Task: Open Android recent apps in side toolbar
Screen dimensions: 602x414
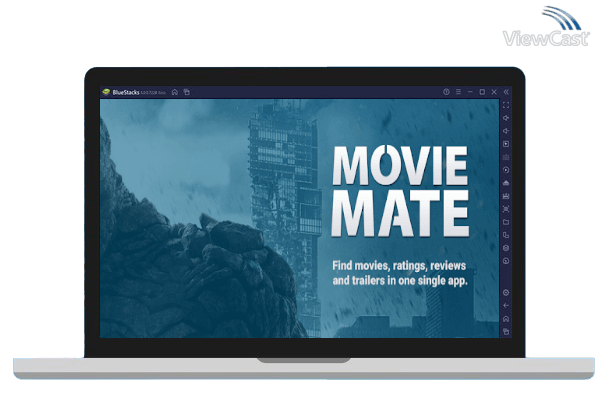Action: pyautogui.click(x=506, y=332)
